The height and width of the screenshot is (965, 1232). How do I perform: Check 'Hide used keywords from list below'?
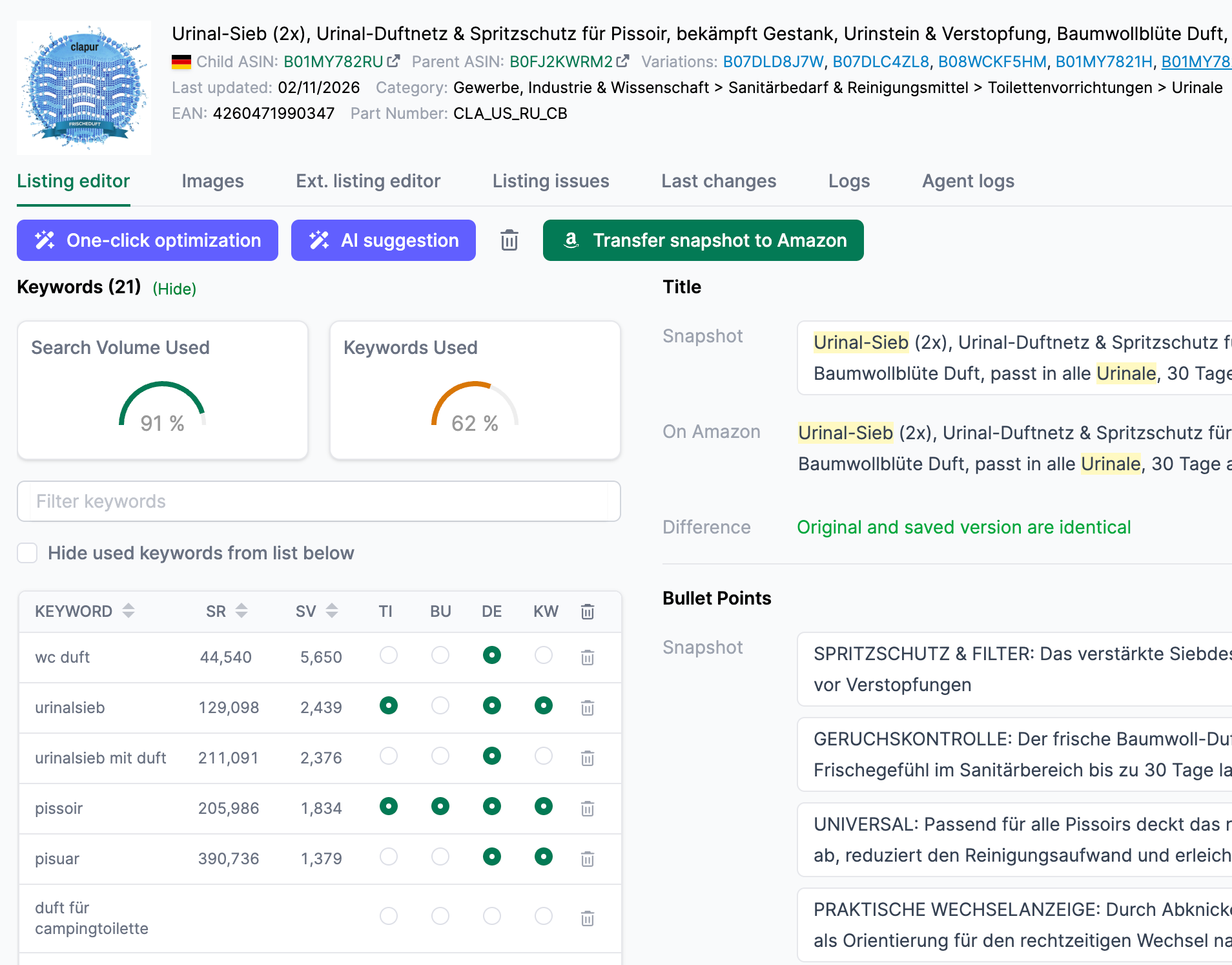(x=27, y=553)
